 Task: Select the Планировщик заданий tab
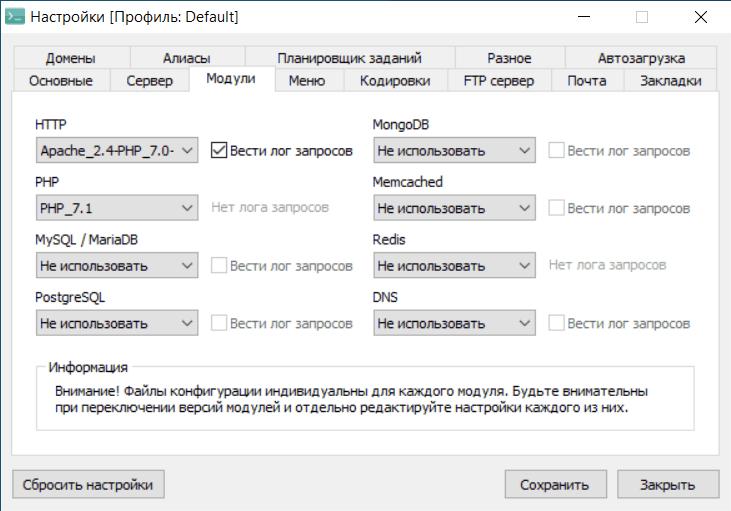[x=350, y=58]
